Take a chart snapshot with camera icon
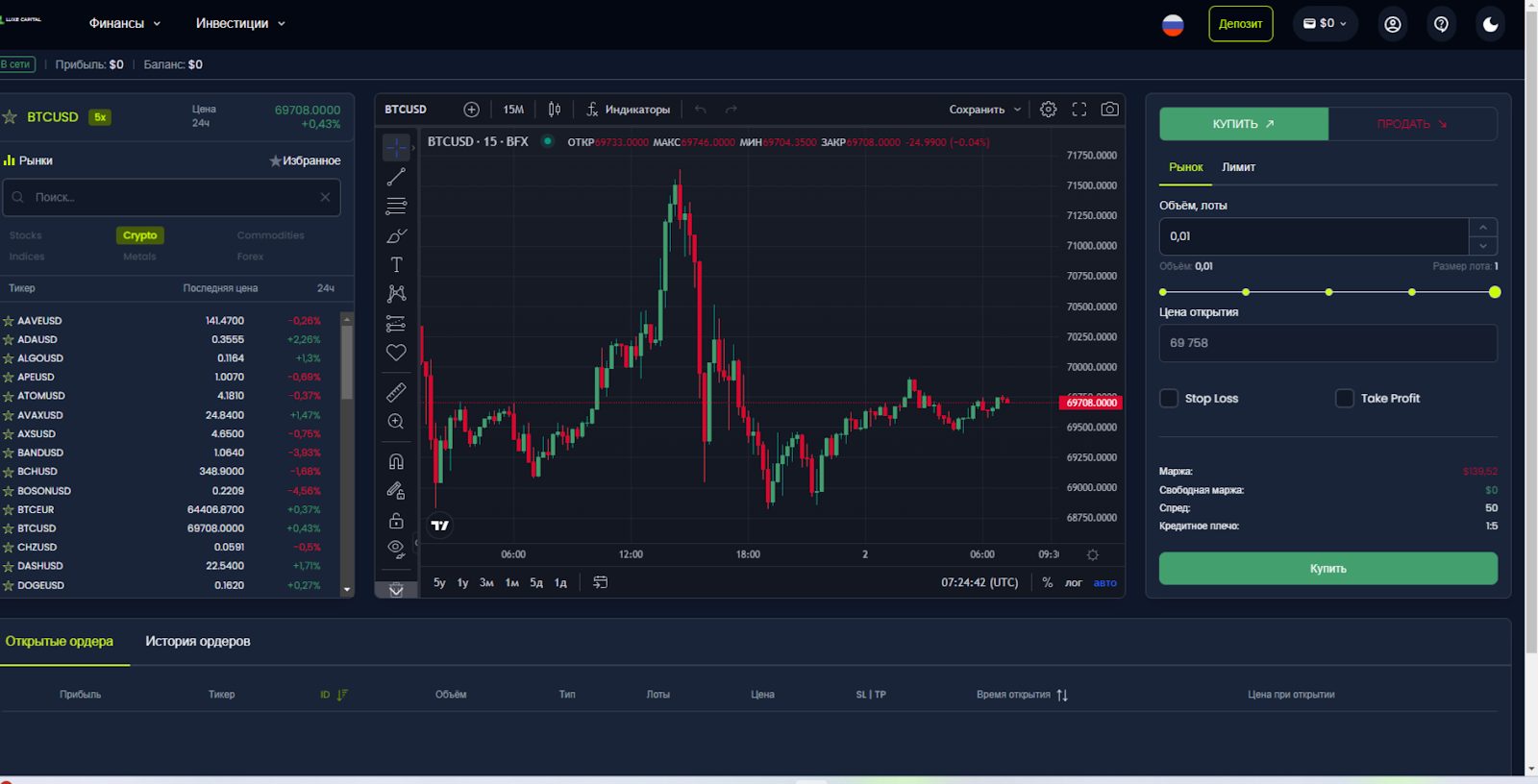 tap(1109, 110)
